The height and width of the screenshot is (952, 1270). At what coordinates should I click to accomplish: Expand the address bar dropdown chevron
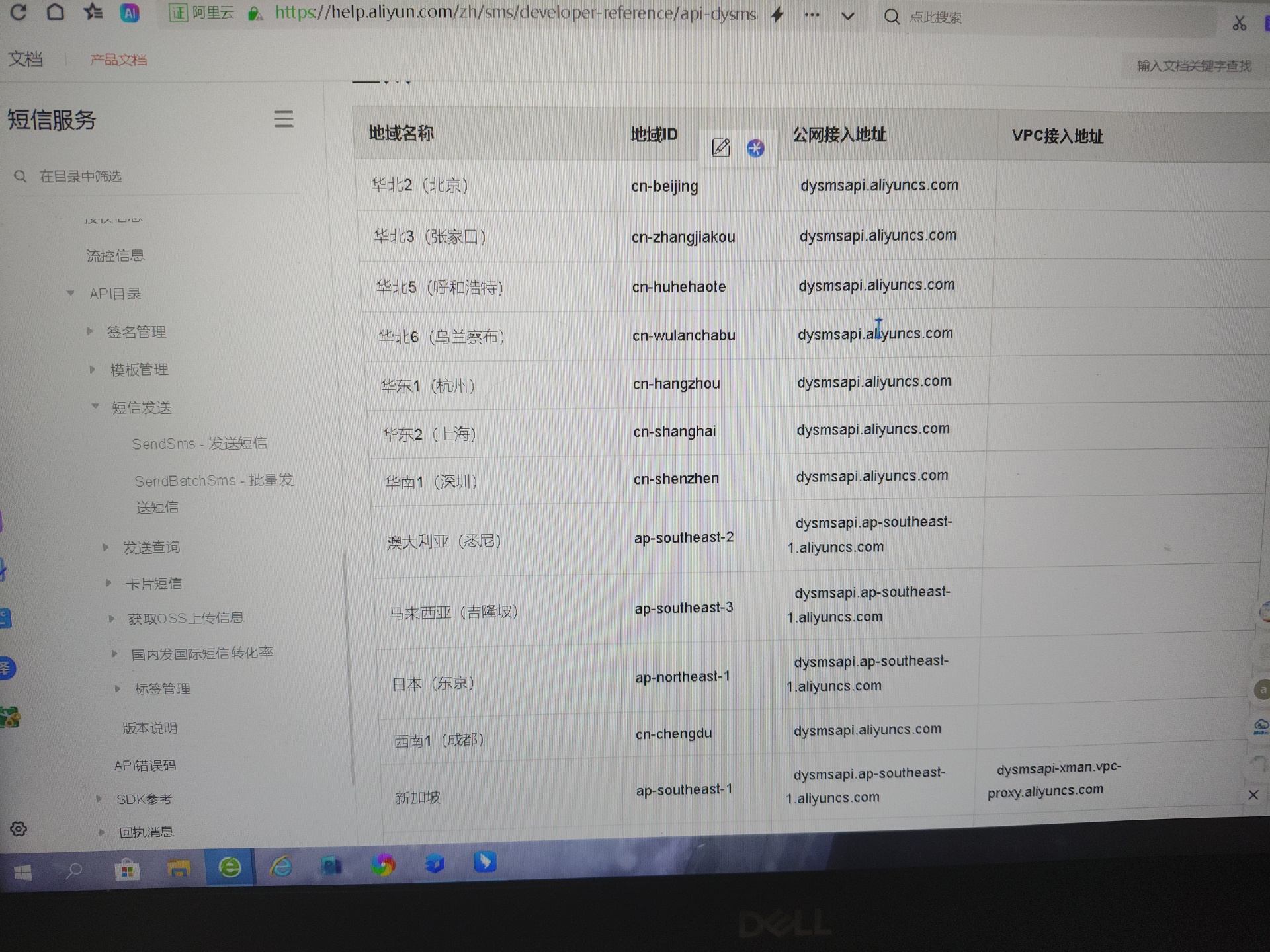[x=848, y=16]
